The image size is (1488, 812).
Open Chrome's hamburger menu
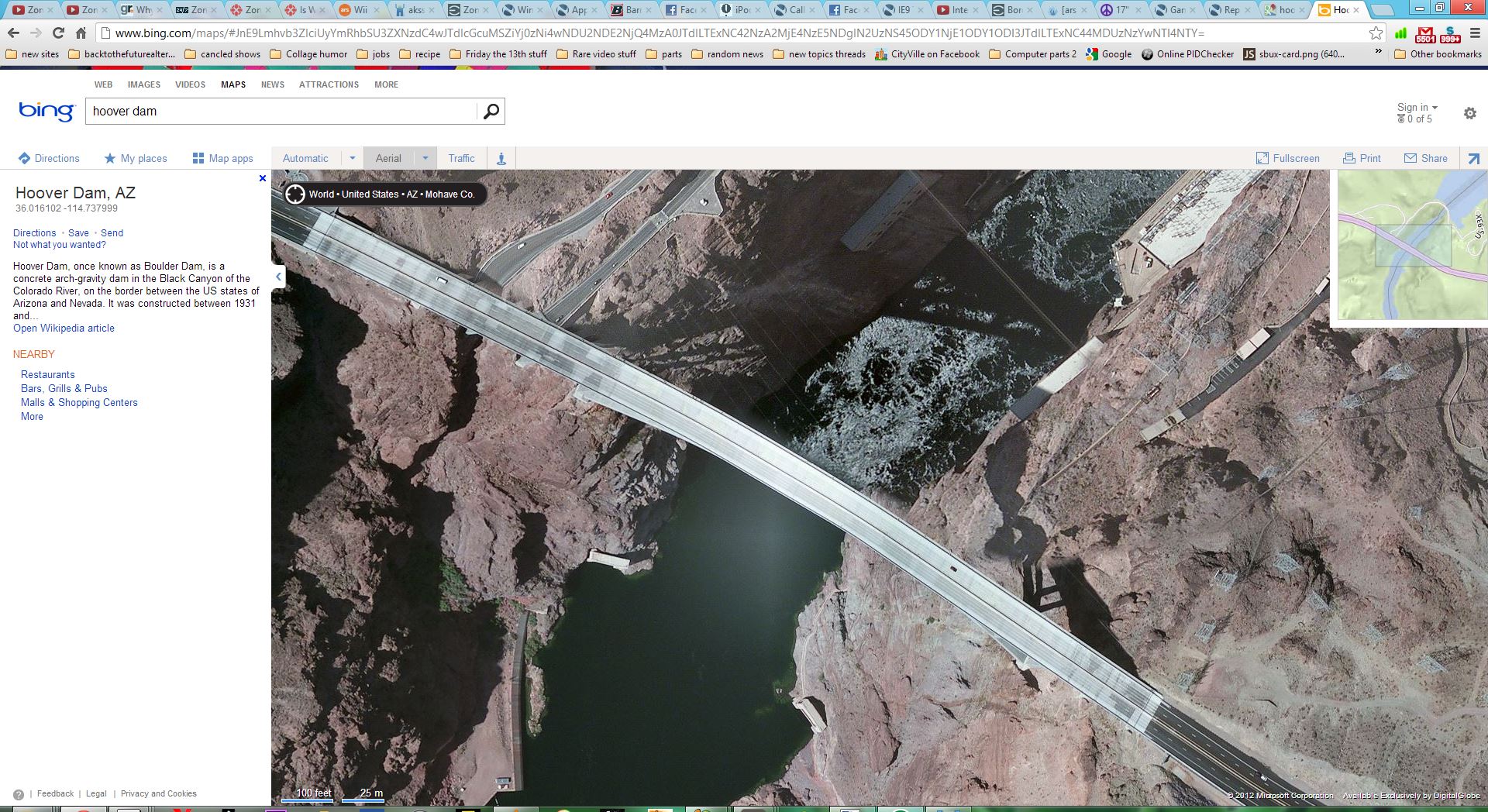pyautogui.click(x=1475, y=33)
